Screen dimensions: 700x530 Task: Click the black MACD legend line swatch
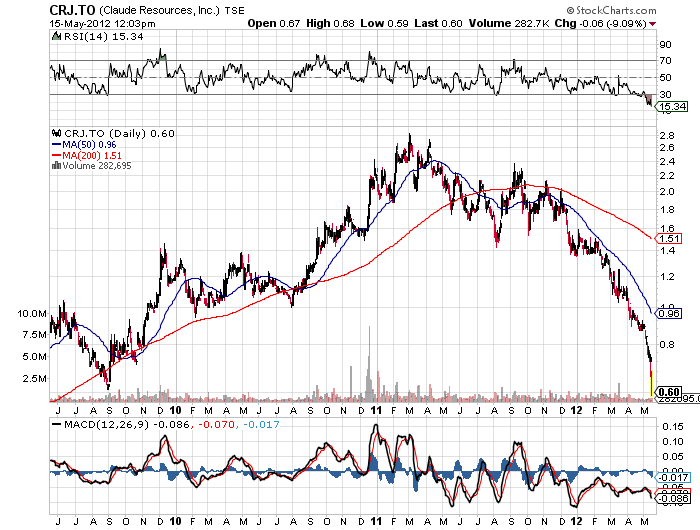point(57,424)
